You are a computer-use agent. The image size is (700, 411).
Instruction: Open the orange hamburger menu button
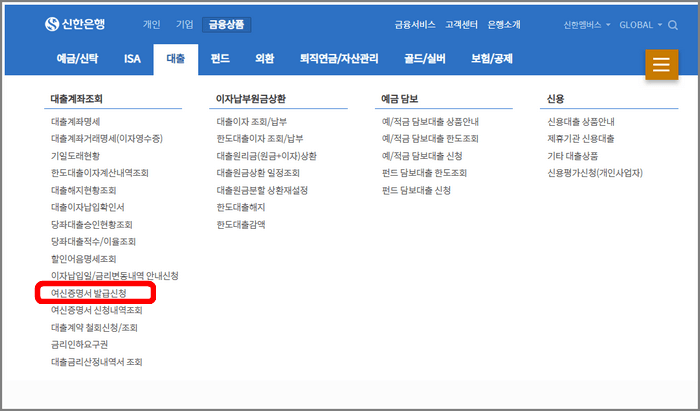(x=661, y=65)
